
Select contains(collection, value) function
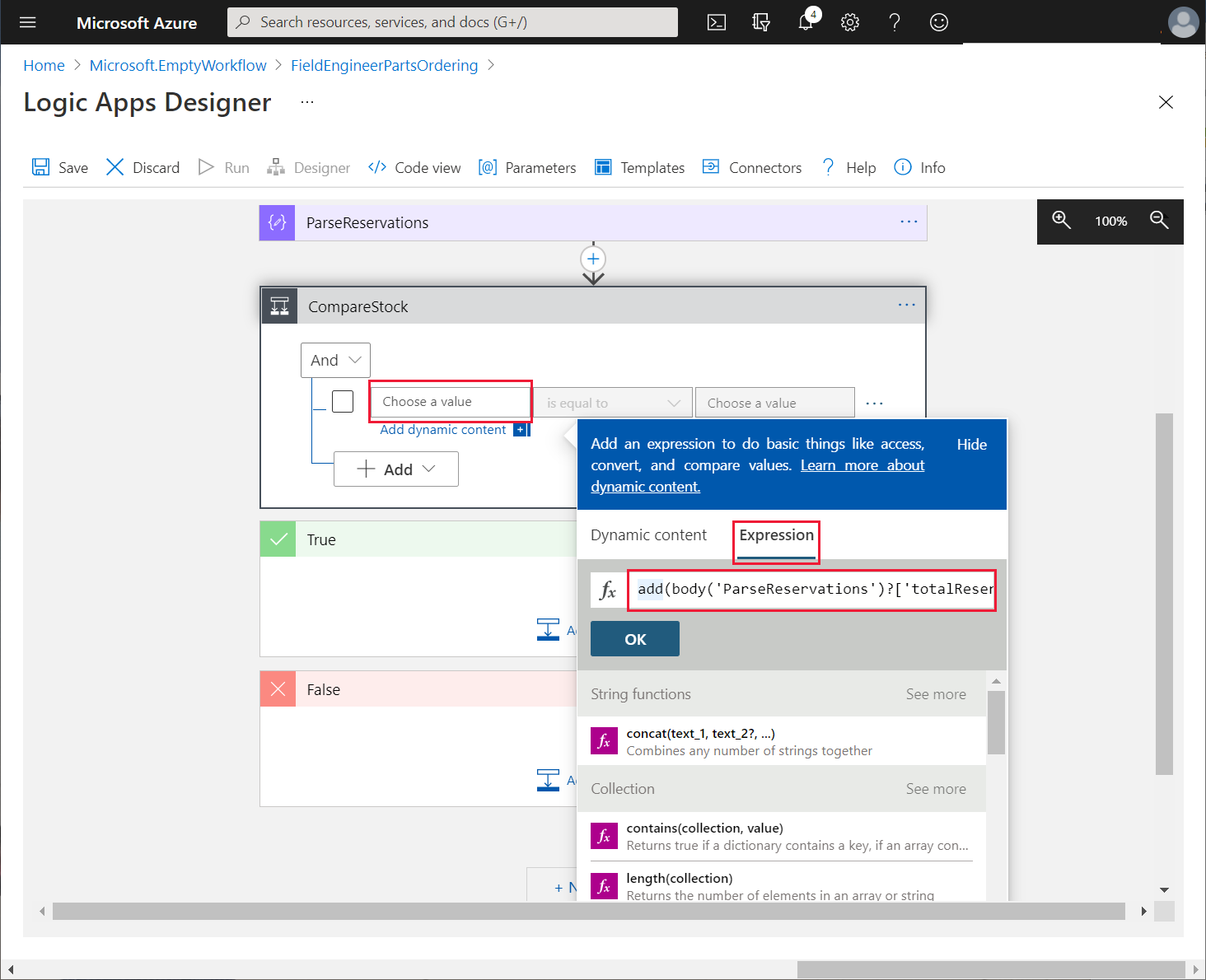[782, 836]
